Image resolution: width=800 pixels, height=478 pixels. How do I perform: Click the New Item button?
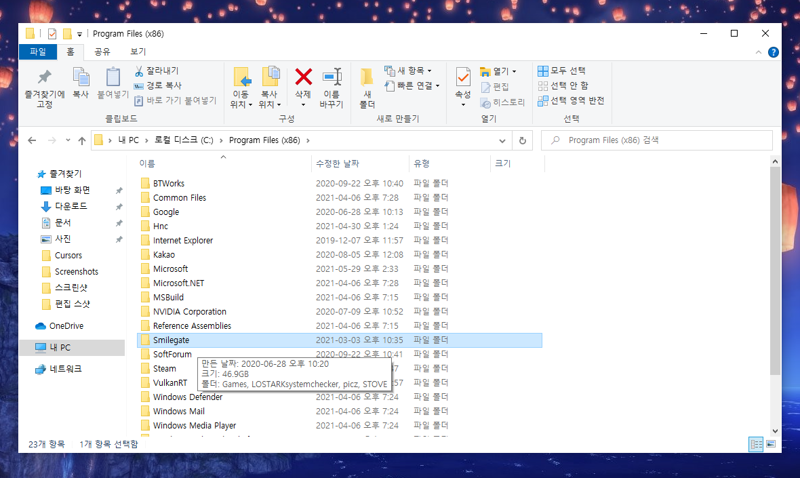pyautogui.click(x=408, y=70)
